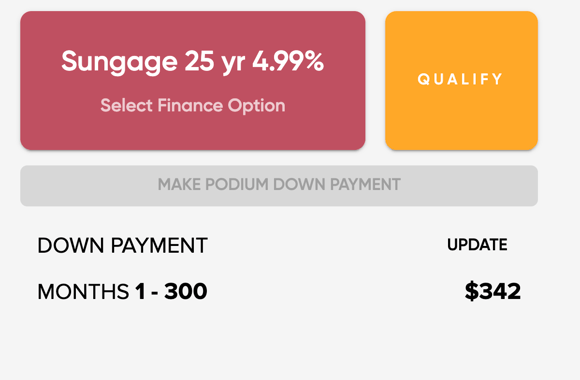Select the 'Select Finance Option' subtitle text
Viewport: 580px width, 380px height.
click(193, 106)
